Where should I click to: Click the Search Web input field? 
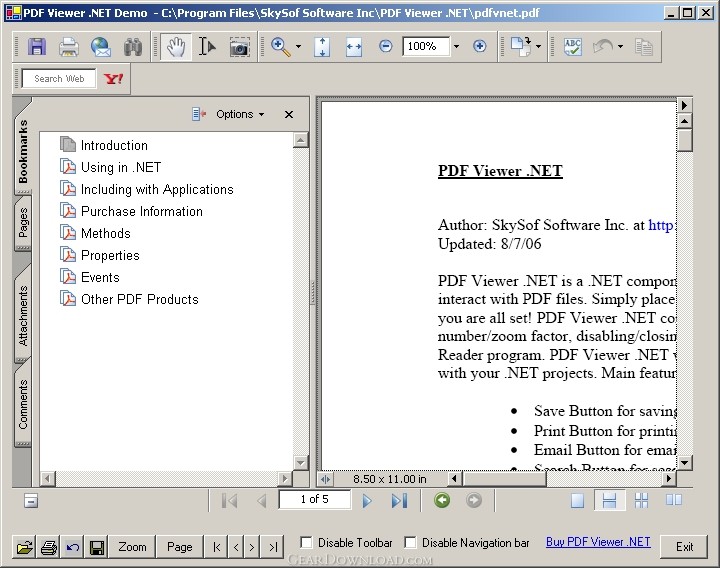pyautogui.click(x=59, y=79)
